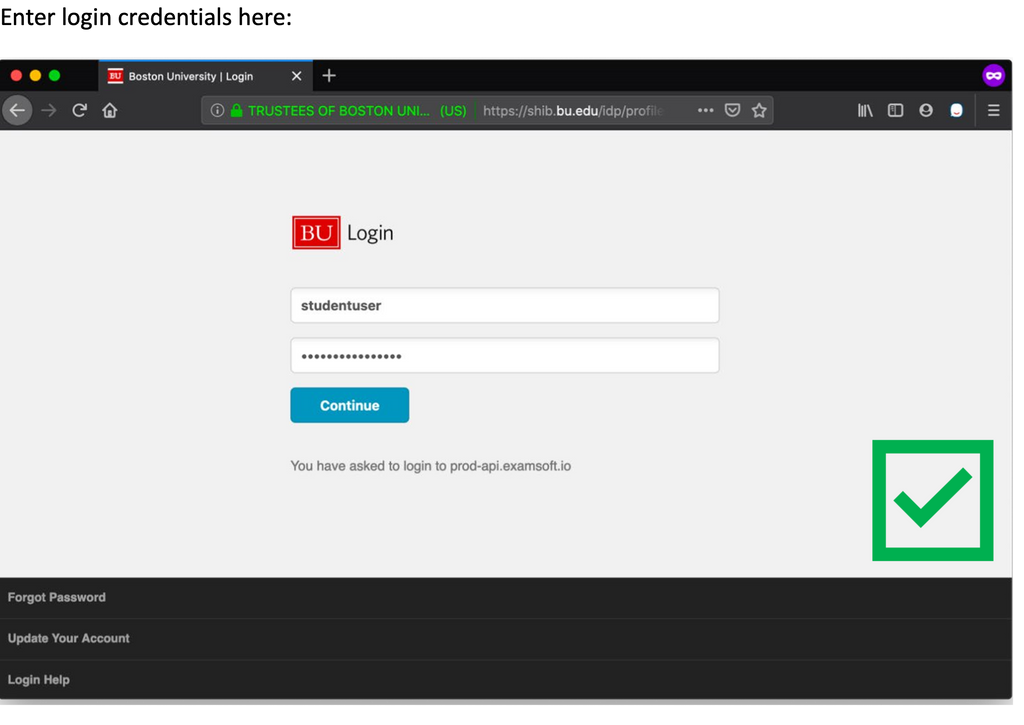Image resolution: width=1024 pixels, height=725 pixels.
Task: Open the hamburger application menu
Action: coord(994,110)
